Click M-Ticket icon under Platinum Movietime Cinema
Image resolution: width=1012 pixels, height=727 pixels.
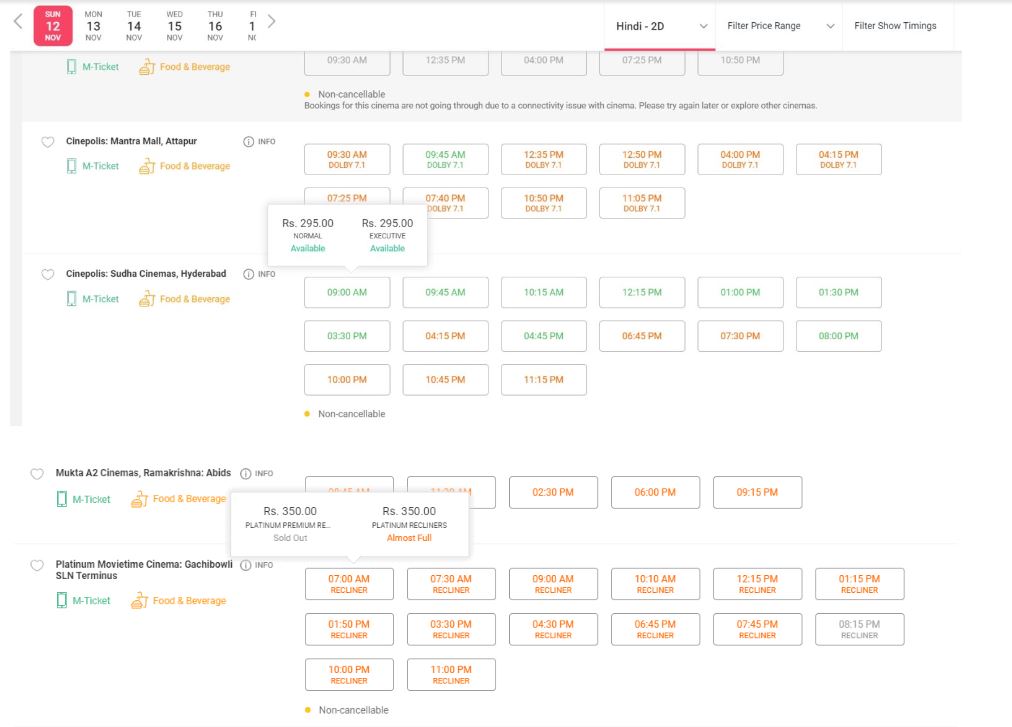click(62, 601)
